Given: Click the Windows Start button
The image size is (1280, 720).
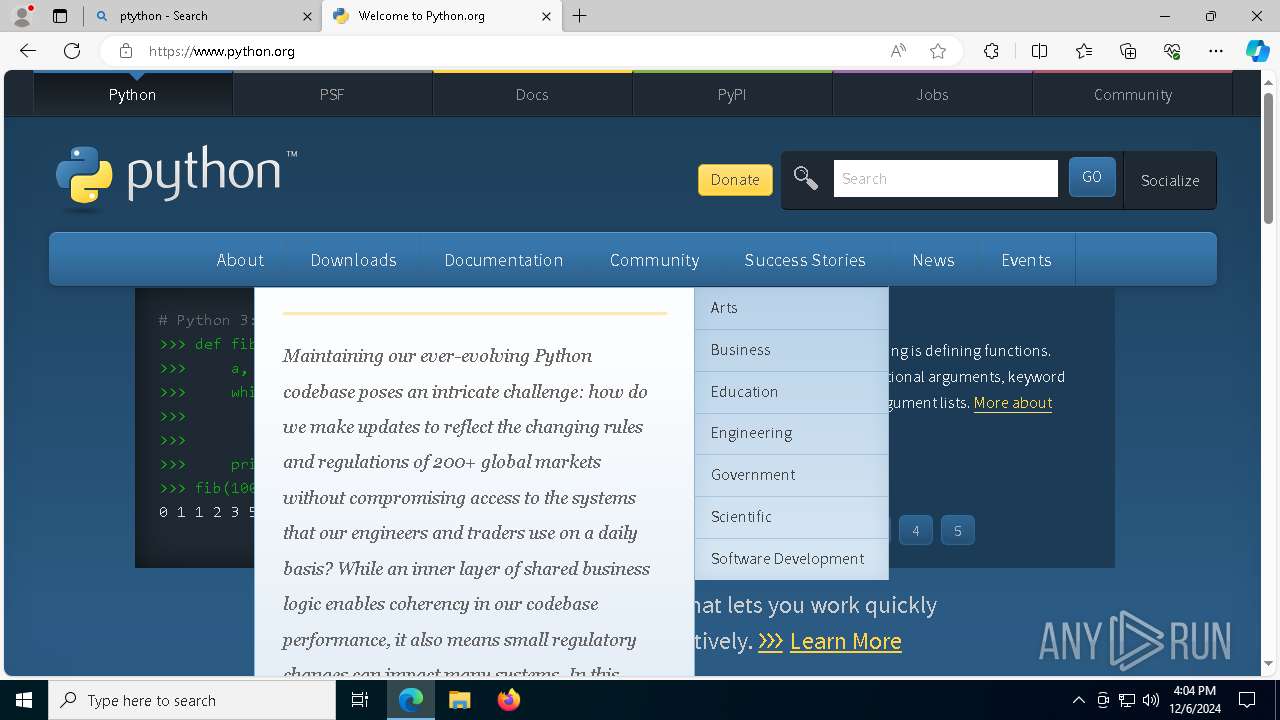Looking at the screenshot, I should point(24,700).
